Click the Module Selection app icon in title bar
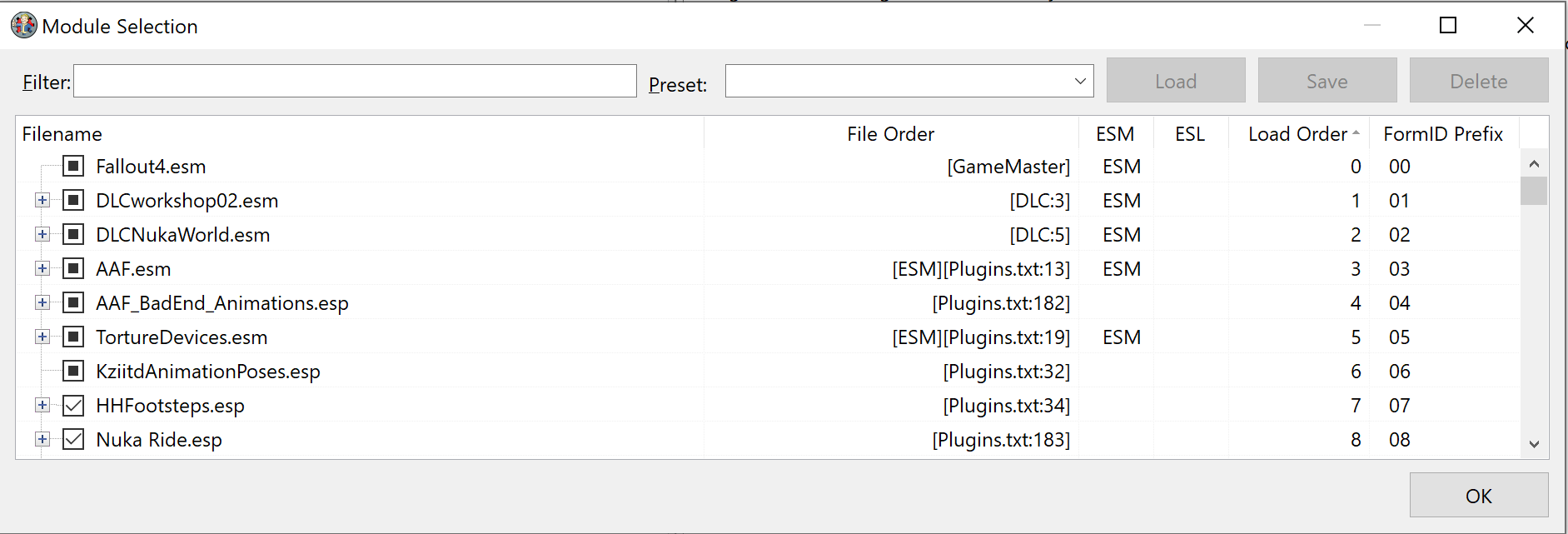 coord(23,26)
